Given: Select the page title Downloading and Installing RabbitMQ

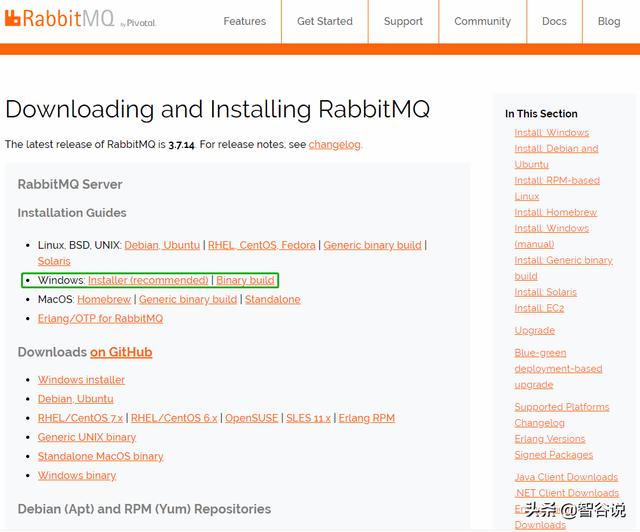Looking at the screenshot, I should [x=218, y=110].
